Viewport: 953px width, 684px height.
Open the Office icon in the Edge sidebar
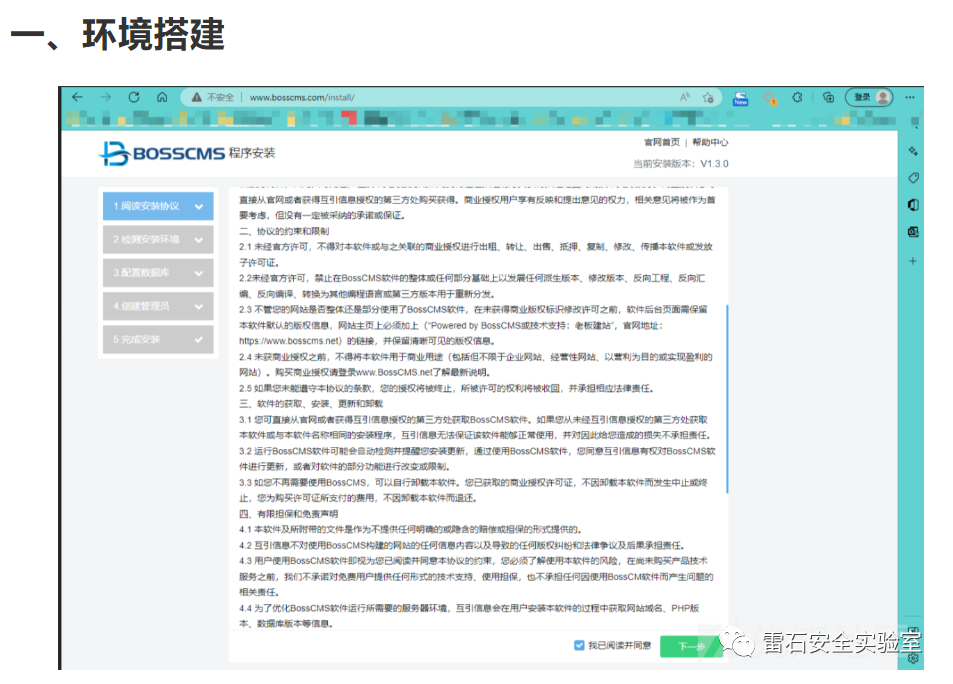(913, 205)
